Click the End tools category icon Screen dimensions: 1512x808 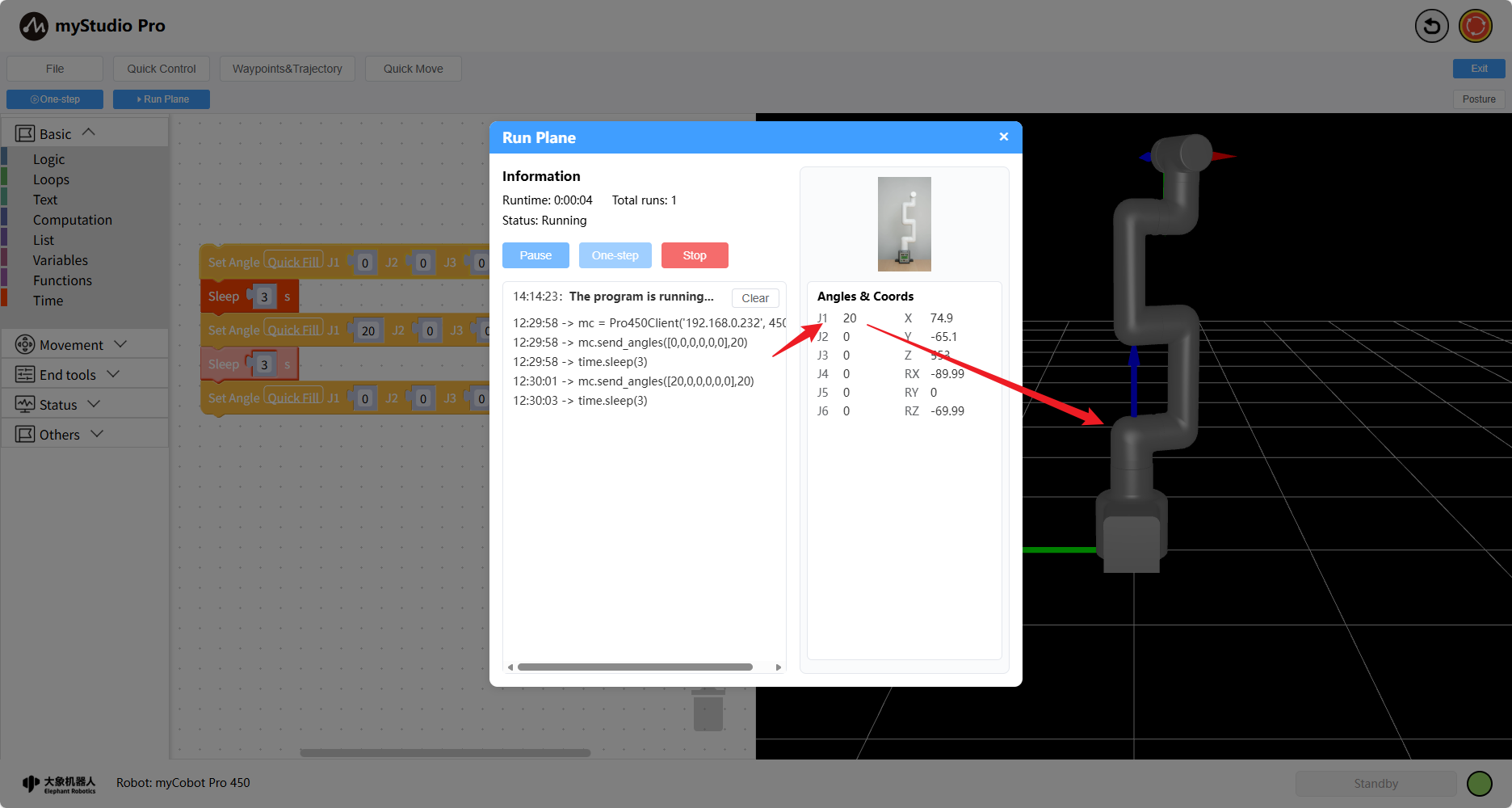tap(25, 375)
